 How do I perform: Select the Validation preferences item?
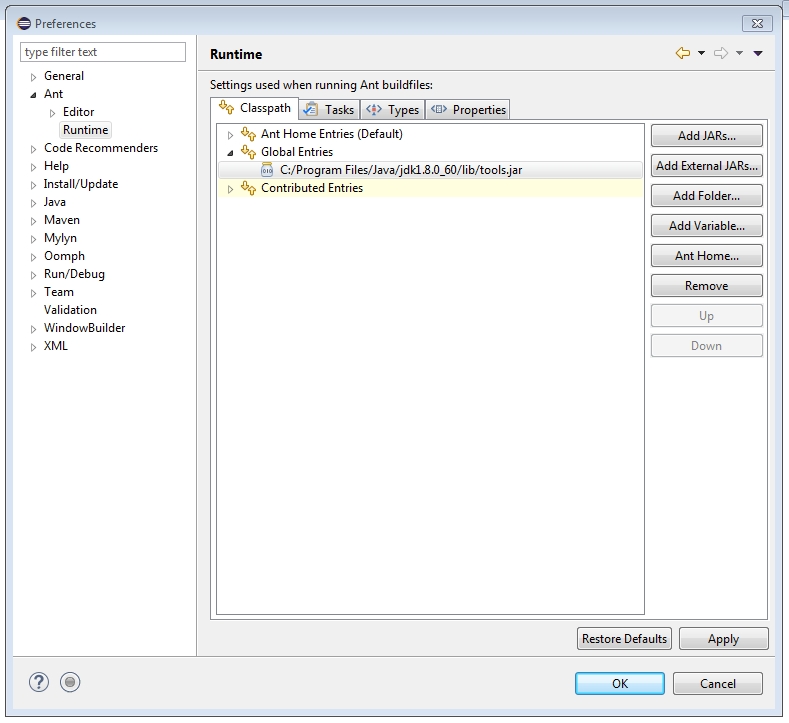[x=70, y=310]
